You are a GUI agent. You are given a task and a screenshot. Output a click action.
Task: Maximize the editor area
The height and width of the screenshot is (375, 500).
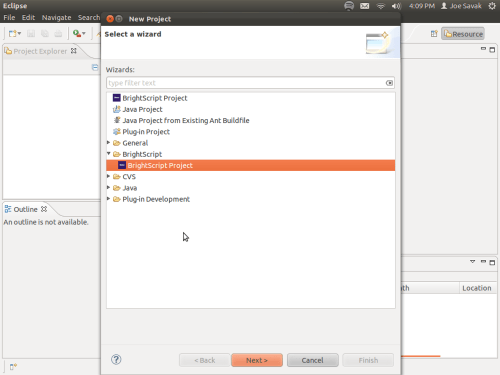tap(492, 50)
